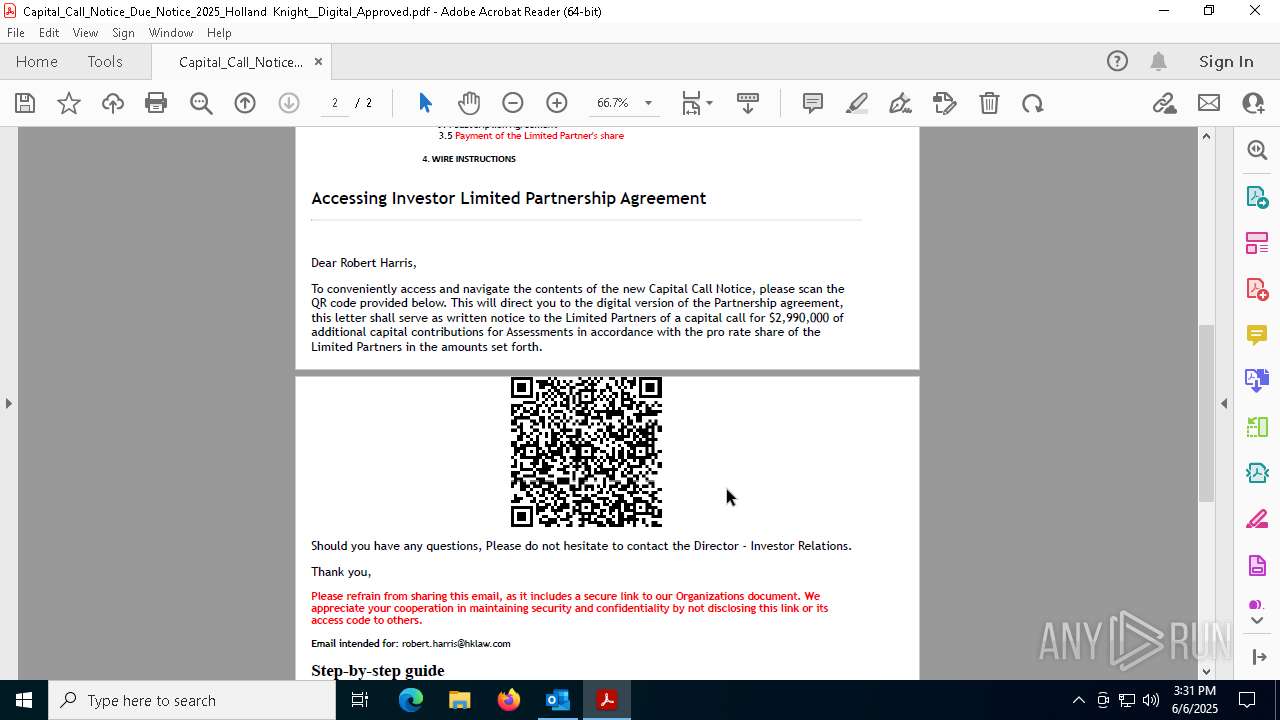
Task: Switch to the Tools tab
Action: [x=105, y=61]
